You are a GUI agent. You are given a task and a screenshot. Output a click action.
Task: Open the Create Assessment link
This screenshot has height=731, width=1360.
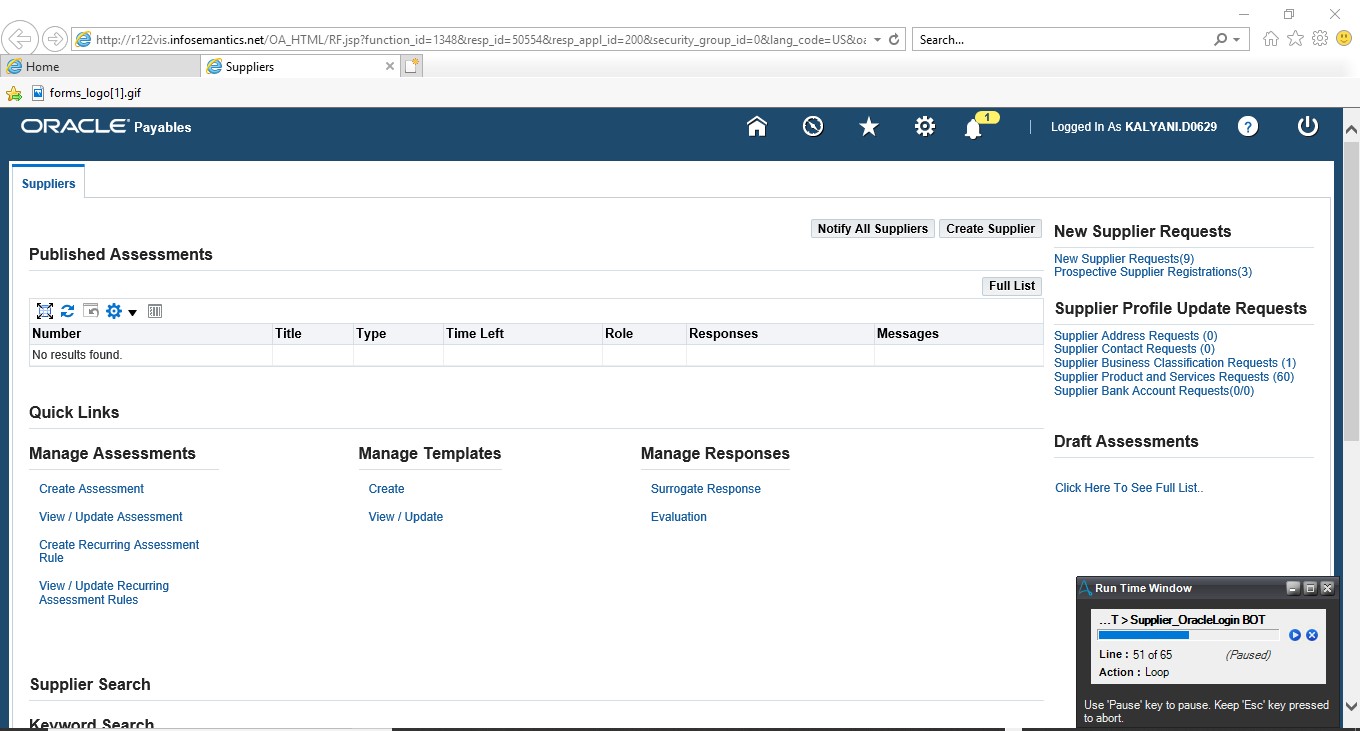(91, 489)
